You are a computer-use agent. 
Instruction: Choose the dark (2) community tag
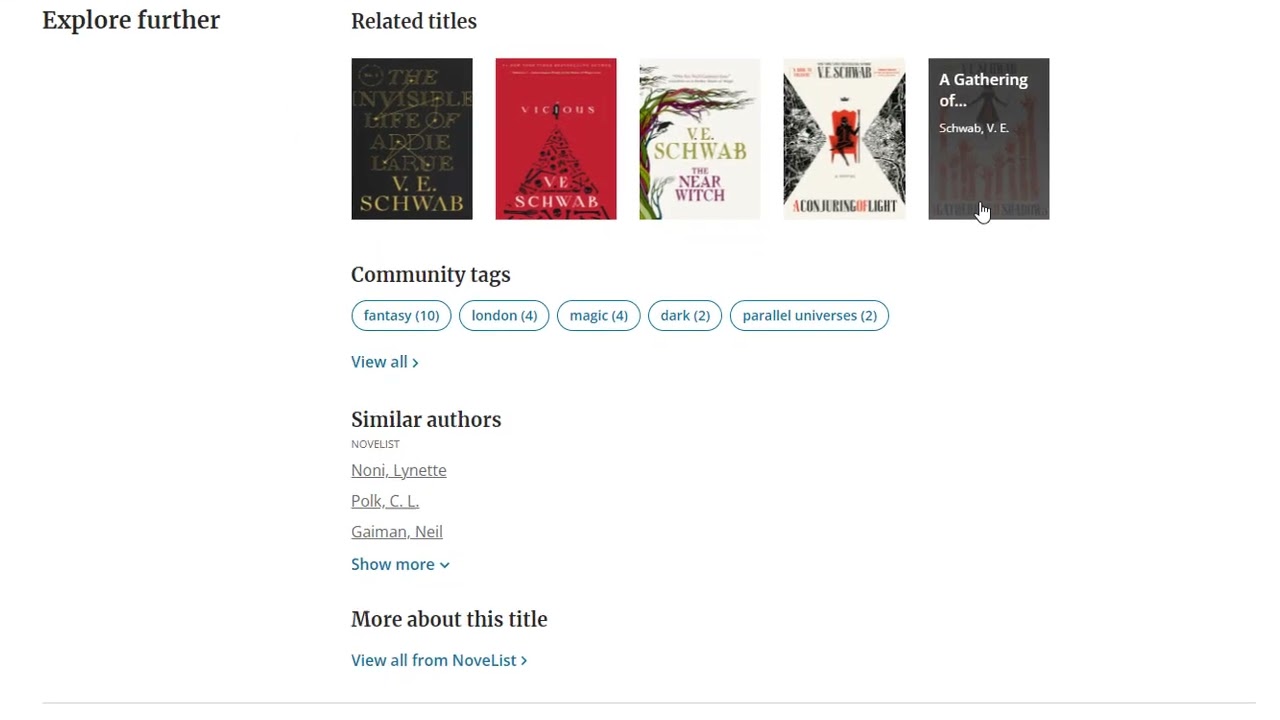coord(685,316)
